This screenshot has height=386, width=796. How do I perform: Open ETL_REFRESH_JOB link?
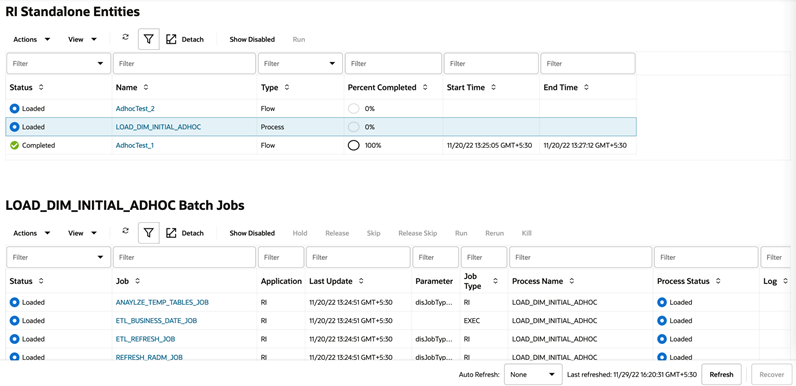click(x=145, y=339)
